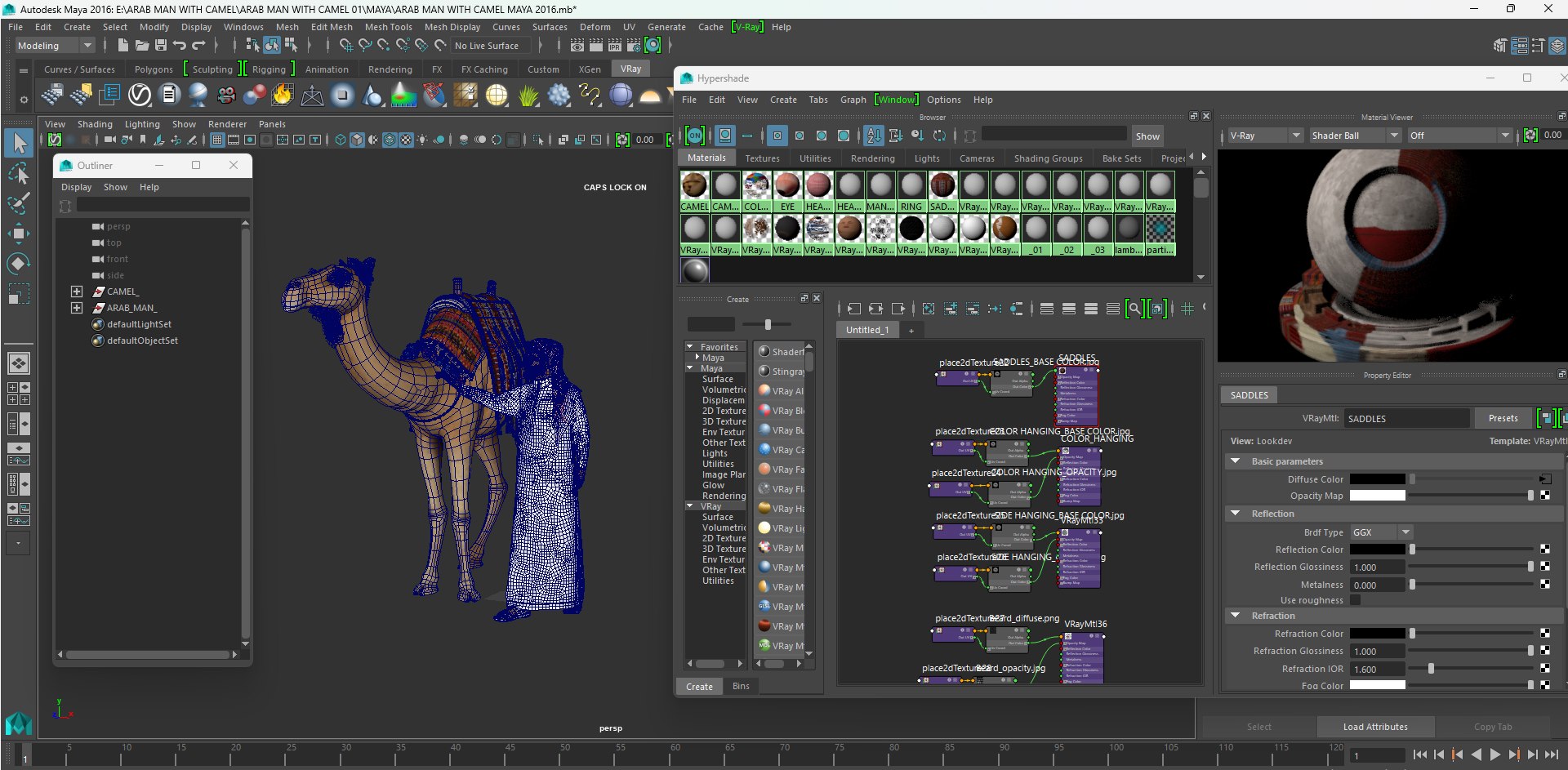Select the RING material swatch

(x=911, y=192)
